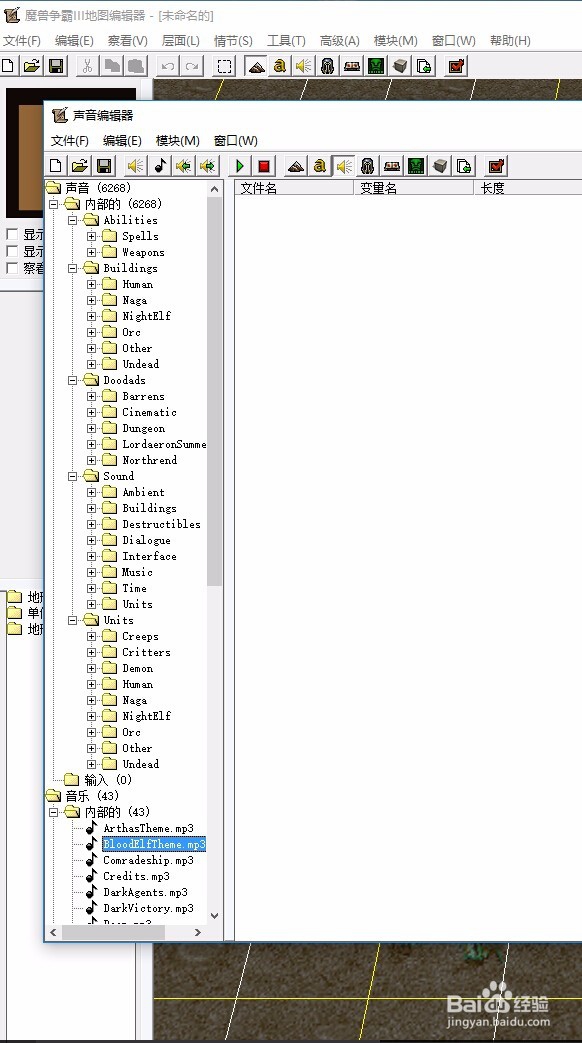This screenshot has width=582, height=1043.
Task: Select Comradeship.mp3 music file
Action: [x=148, y=860]
